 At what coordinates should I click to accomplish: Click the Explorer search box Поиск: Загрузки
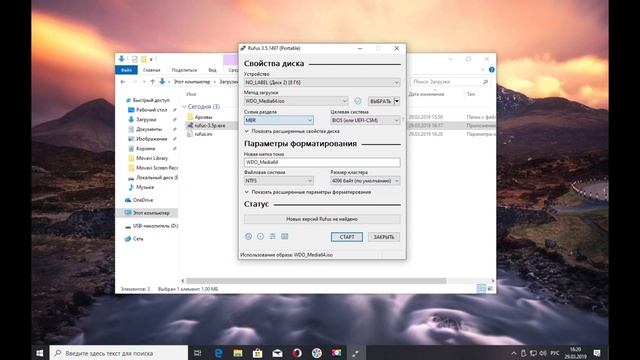450,82
